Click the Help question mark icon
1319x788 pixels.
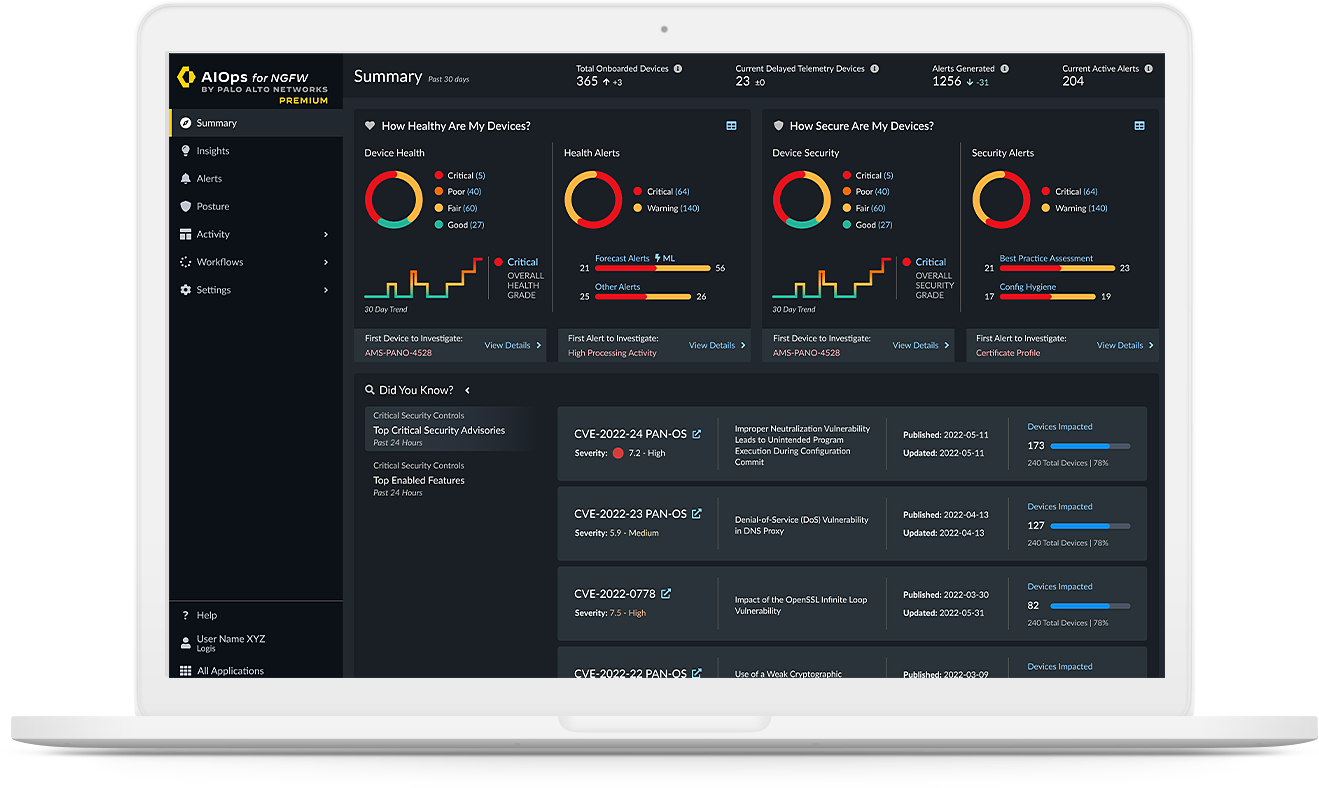point(185,615)
